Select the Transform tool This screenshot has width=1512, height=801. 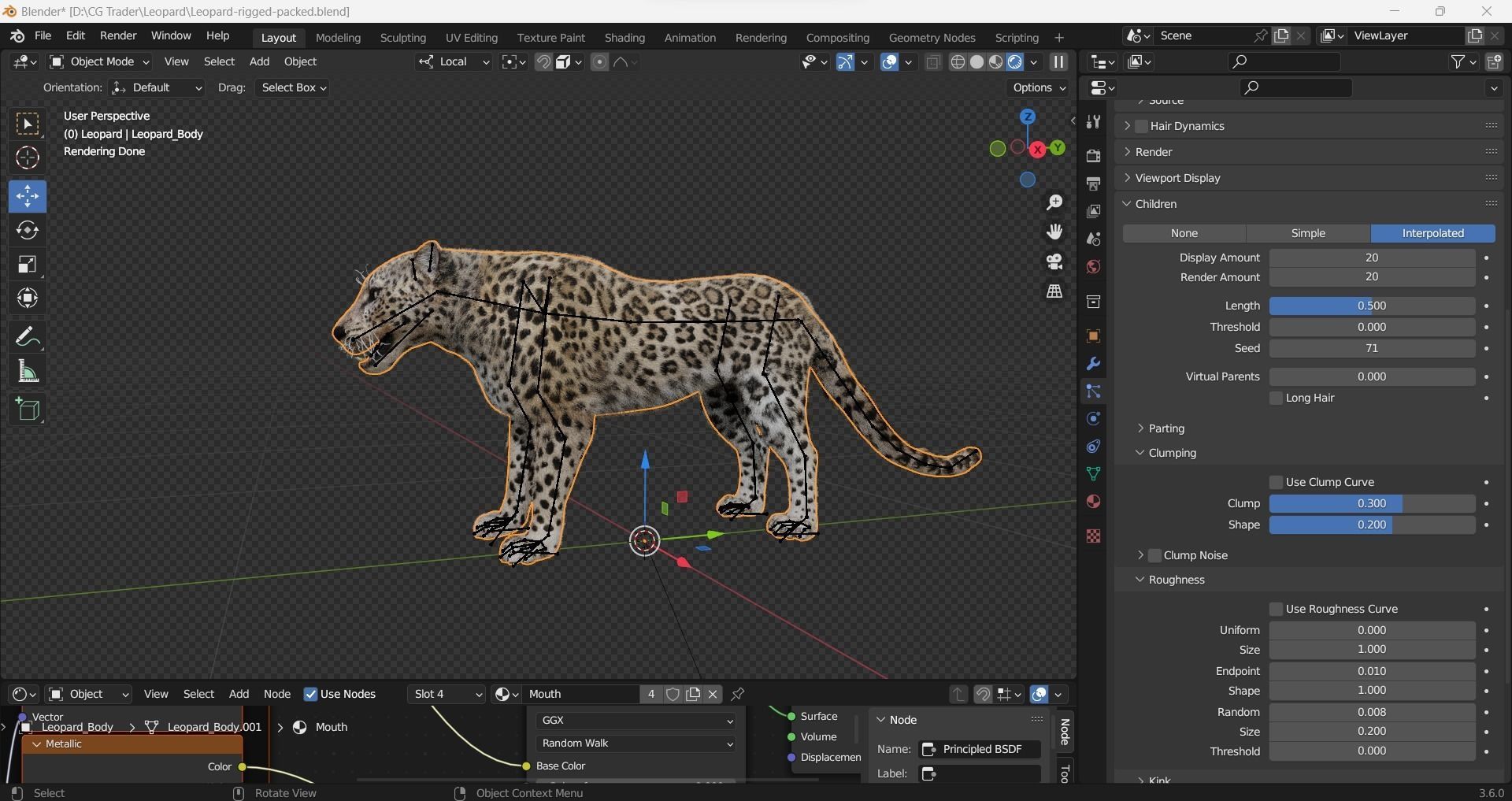point(28,298)
